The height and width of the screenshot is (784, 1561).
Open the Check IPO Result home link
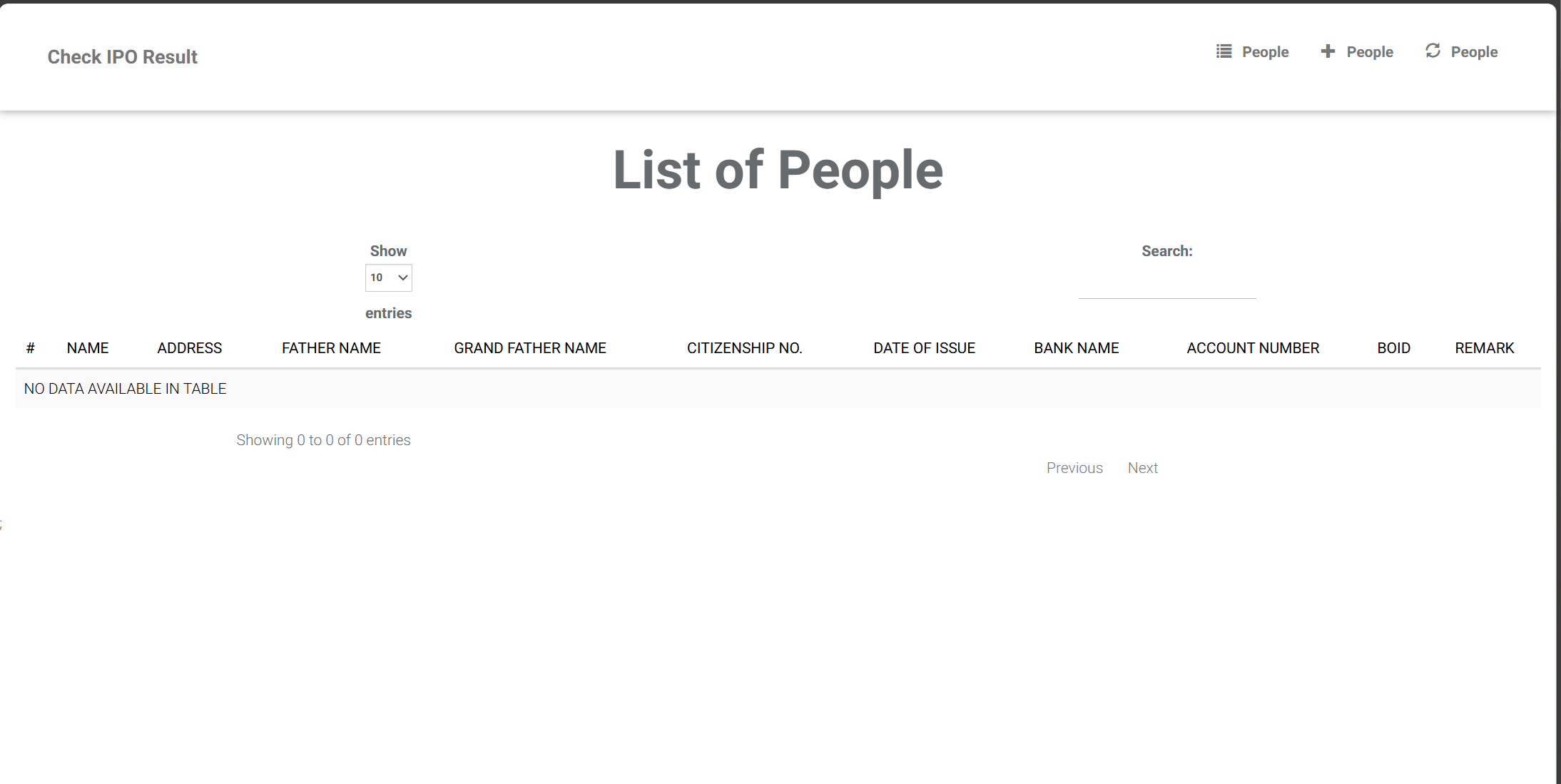(122, 57)
